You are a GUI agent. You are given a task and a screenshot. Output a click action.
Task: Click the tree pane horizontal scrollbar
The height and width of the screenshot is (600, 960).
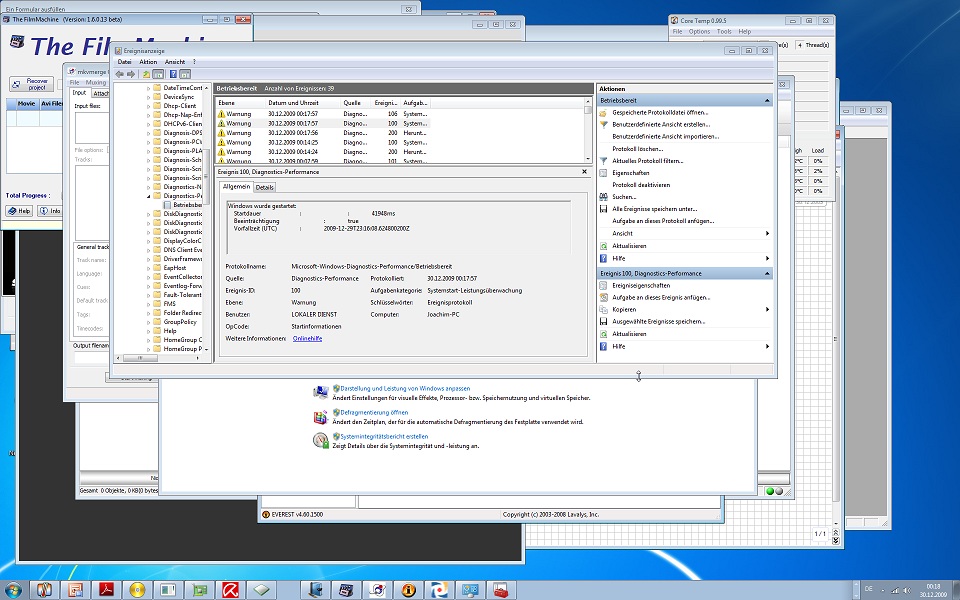(159, 358)
